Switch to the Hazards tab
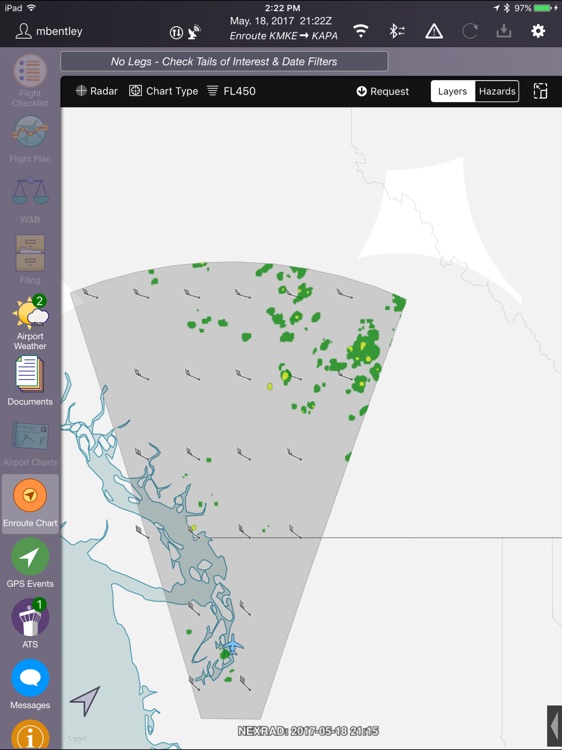 point(497,91)
